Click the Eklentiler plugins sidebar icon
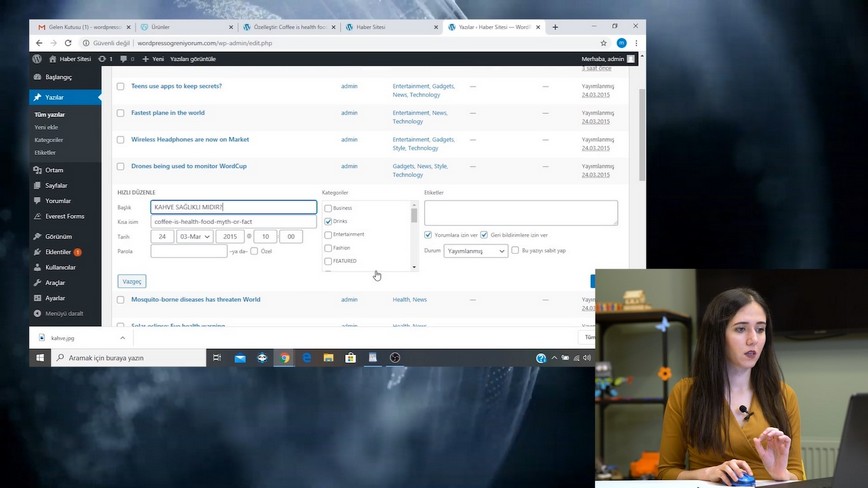Image resolution: width=868 pixels, height=488 pixels. pos(37,252)
